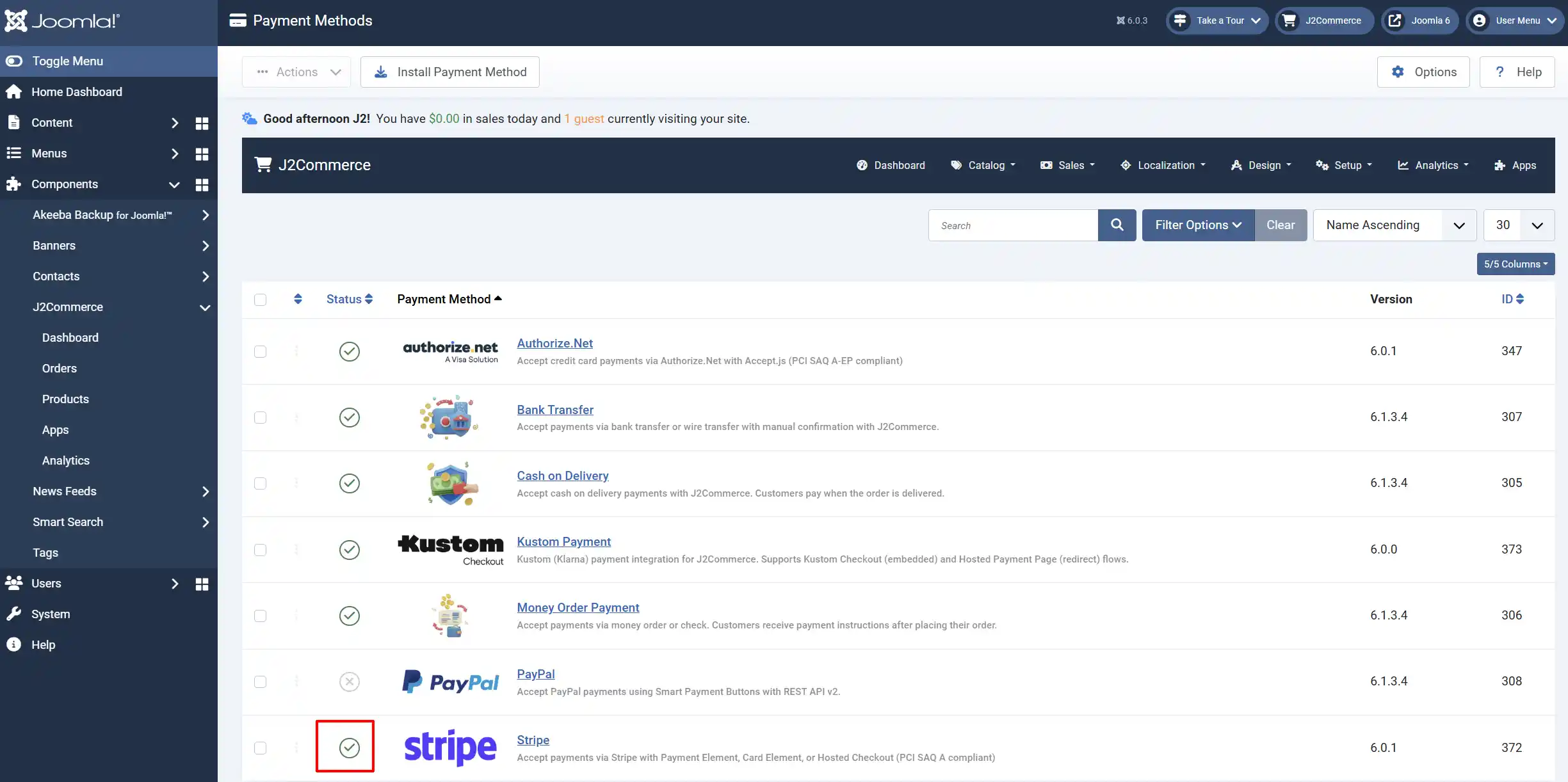Click the Joomla version 6.0.3 indicator
Screen dimensions: 1568x782
click(1132, 20)
